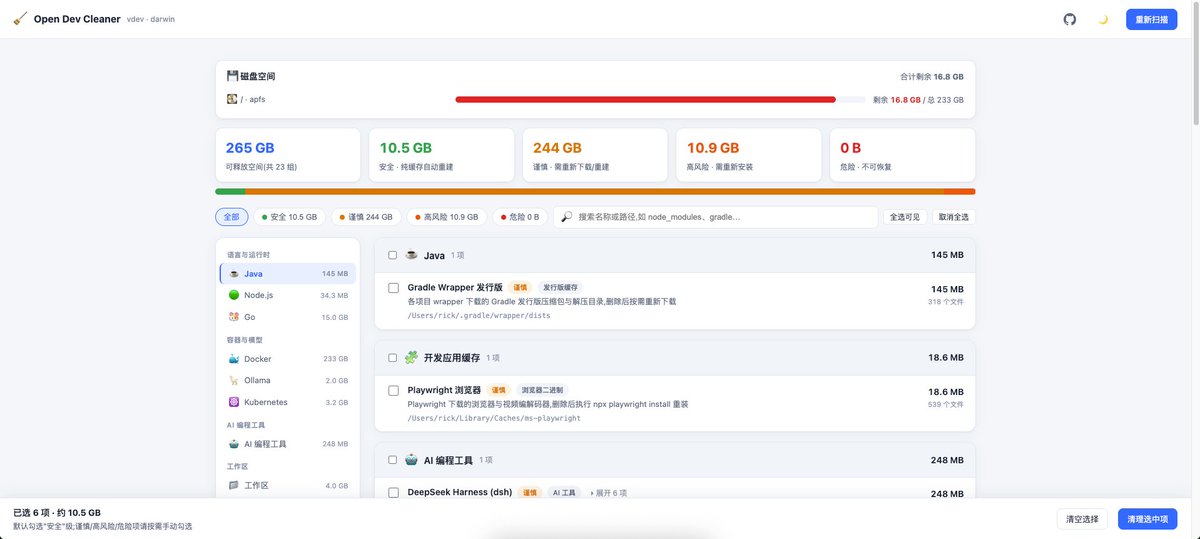Click the 合计剩余 16.8 GB text

coord(932,76)
